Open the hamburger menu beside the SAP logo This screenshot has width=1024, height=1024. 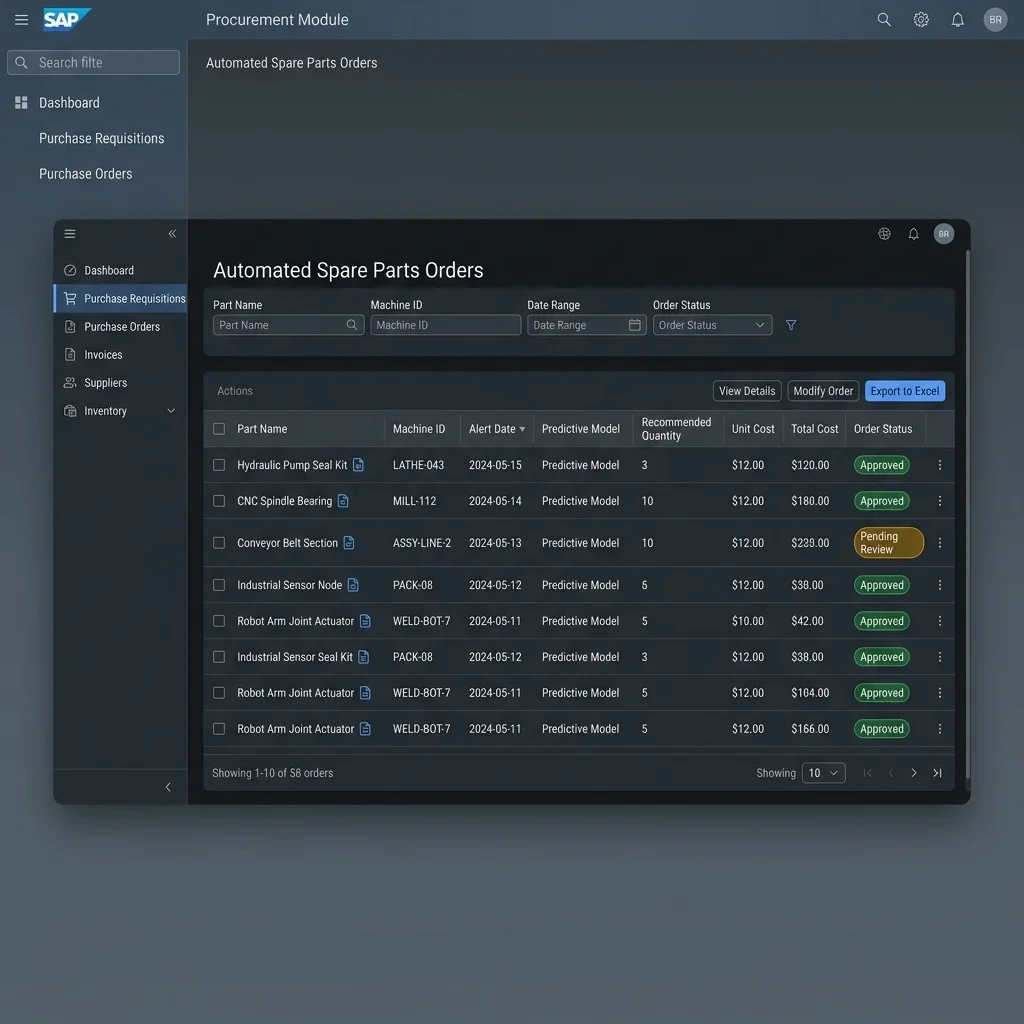coord(21,20)
